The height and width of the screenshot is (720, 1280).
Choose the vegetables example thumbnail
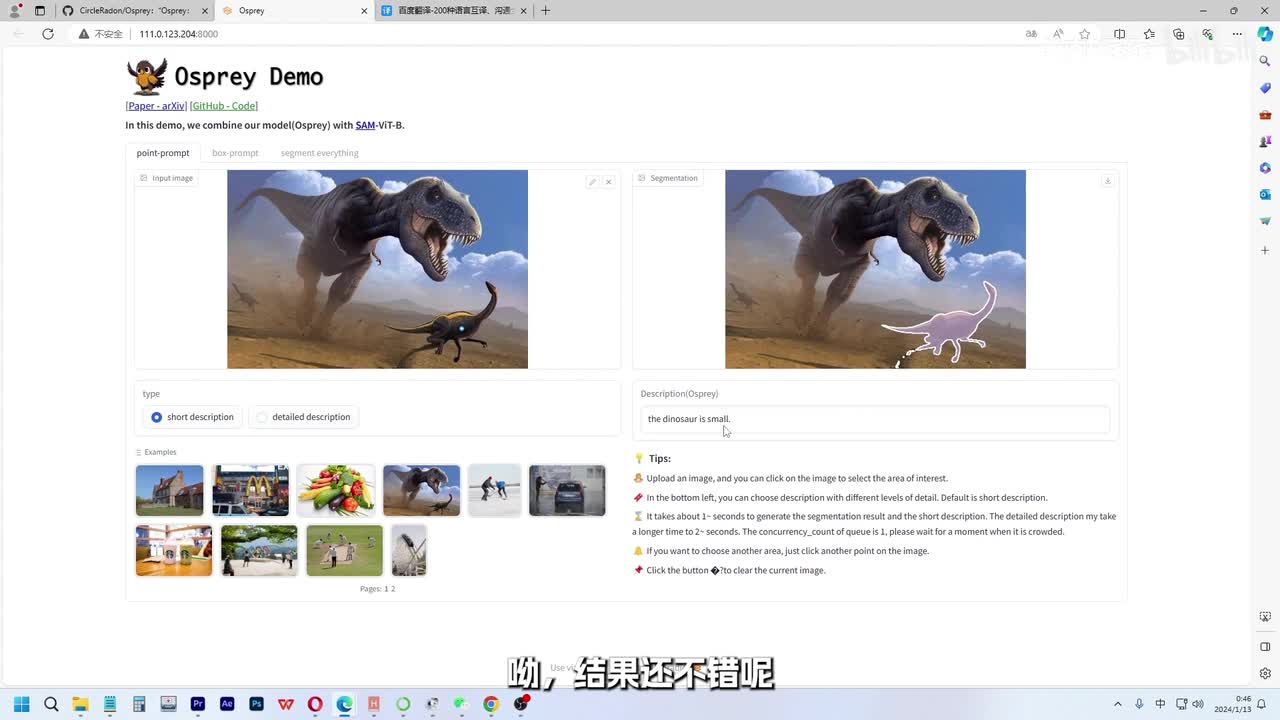click(336, 490)
